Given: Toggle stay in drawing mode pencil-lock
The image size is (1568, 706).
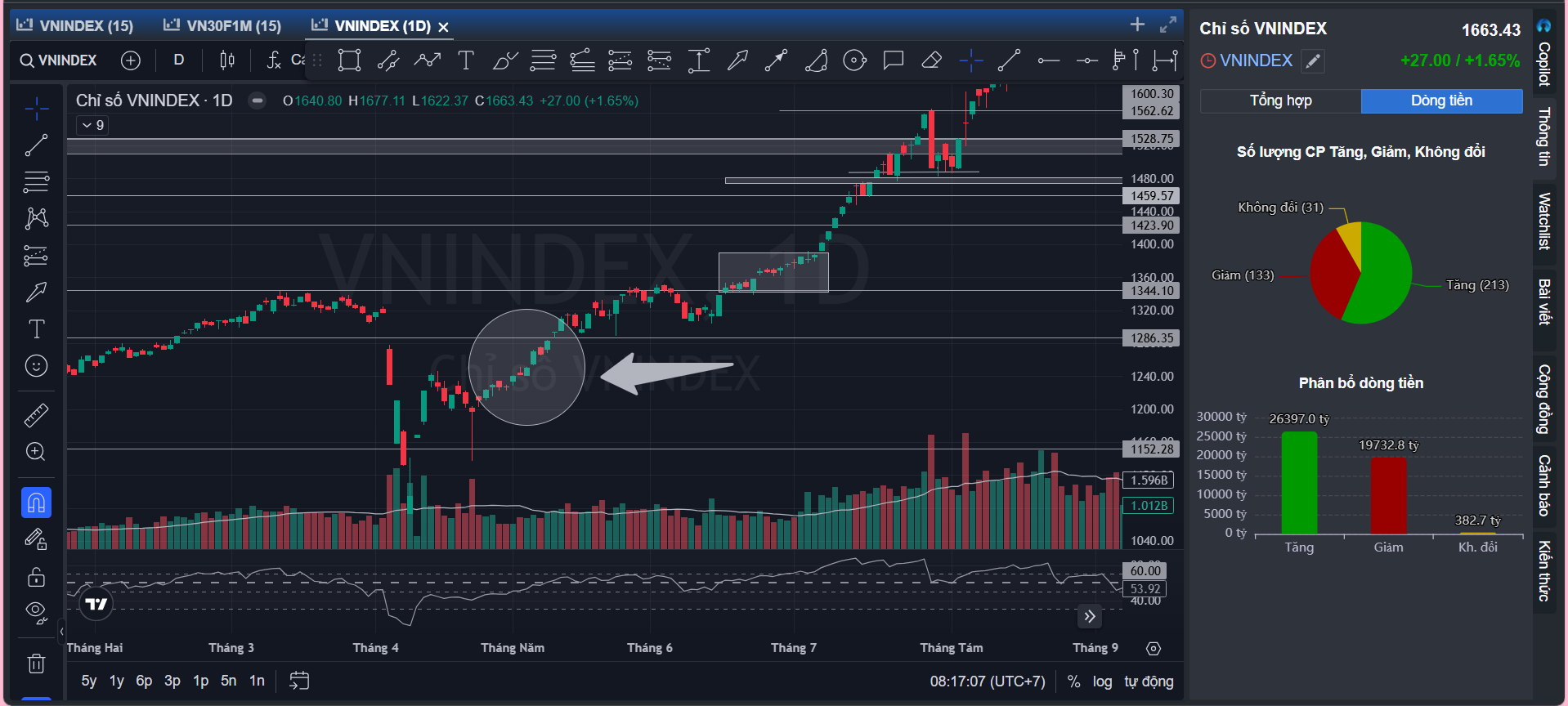Looking at the screenshot, I should pyautogui.click(x=36, y=539).
